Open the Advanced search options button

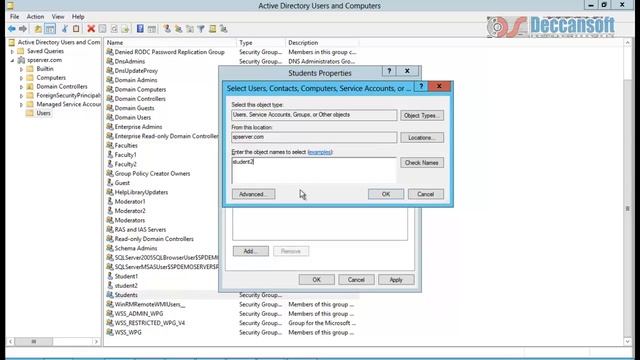pyautogui.click(x=253, y=194)
